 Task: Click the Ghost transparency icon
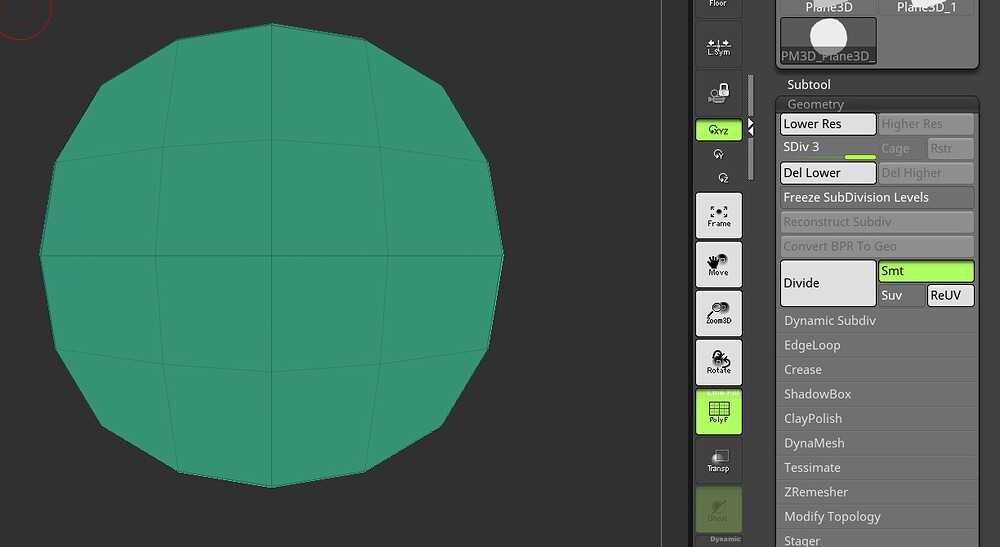click(719, 509)
